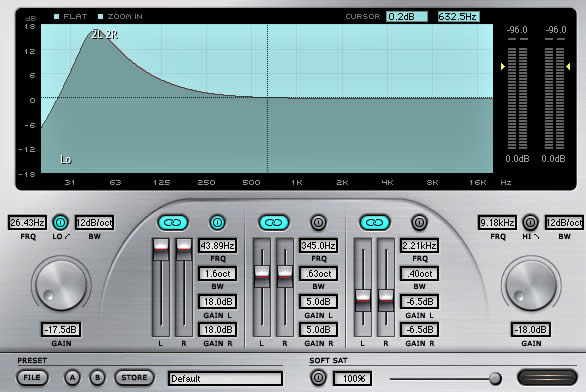
Task: Select preset slot B
Action: [98, 378]
